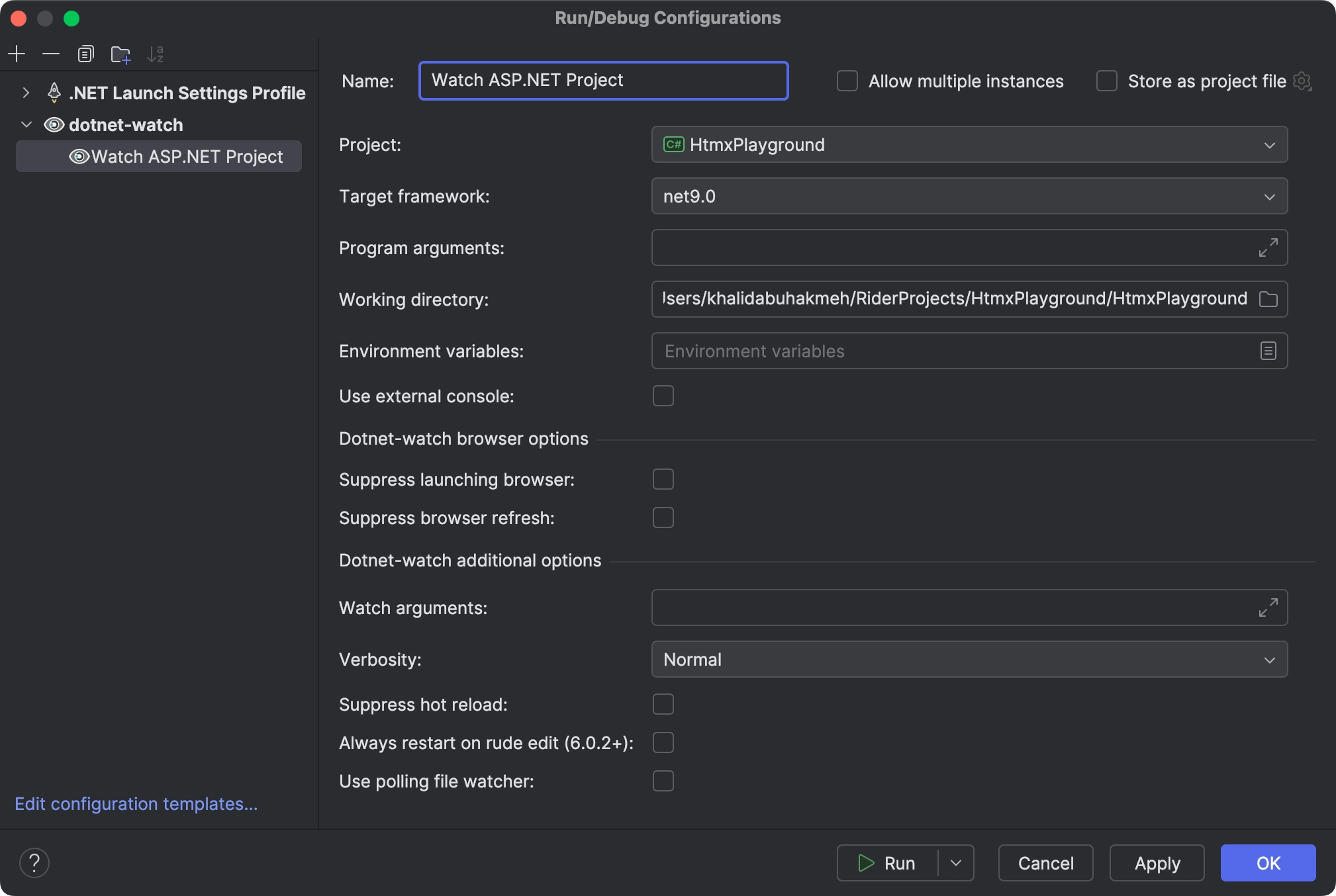Screen dimensions: 1336x896
Task: Enable Allow multiple instances
Action: point(847,81)
